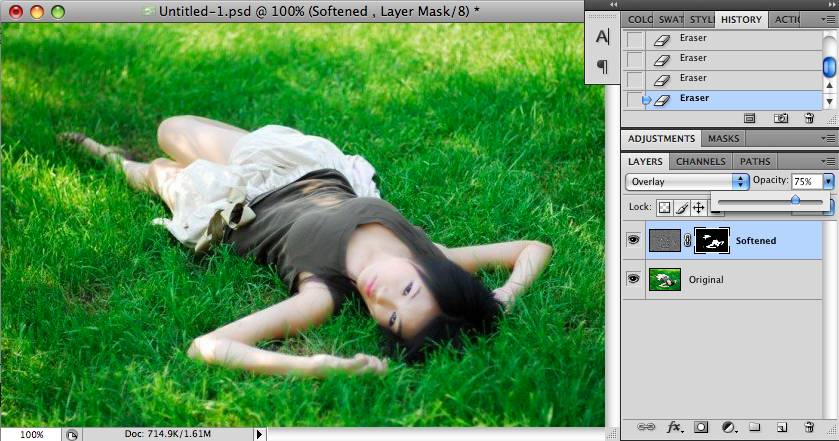Switch to the Styles tab
Image resolution: width=839 pixels, height=441 pixels.
701,20
